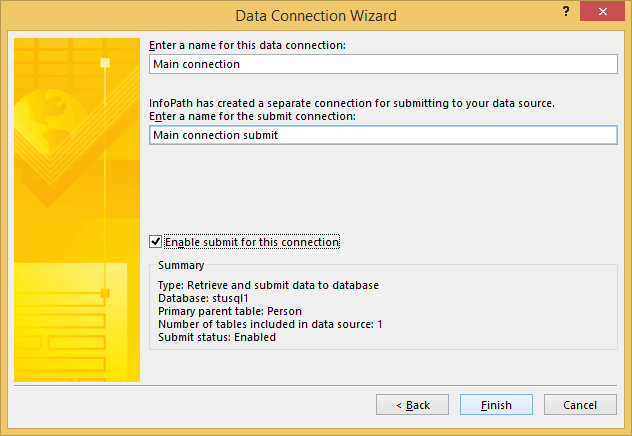Click the 'Submit status: Enabled' line
This screenshot has height=436, width=632.
pyautogui.click(x=217, y=337)
